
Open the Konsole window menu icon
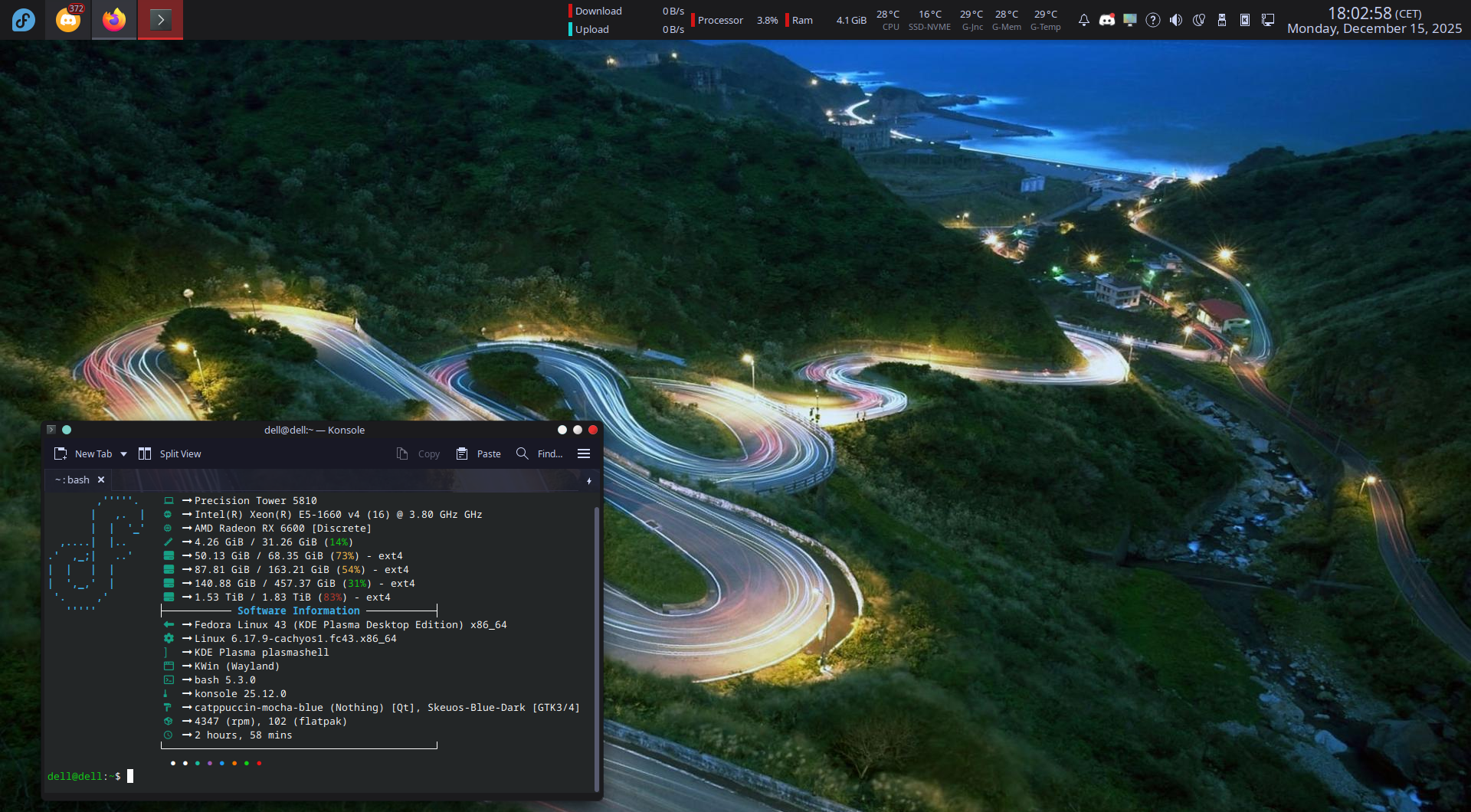coord(51,430)
